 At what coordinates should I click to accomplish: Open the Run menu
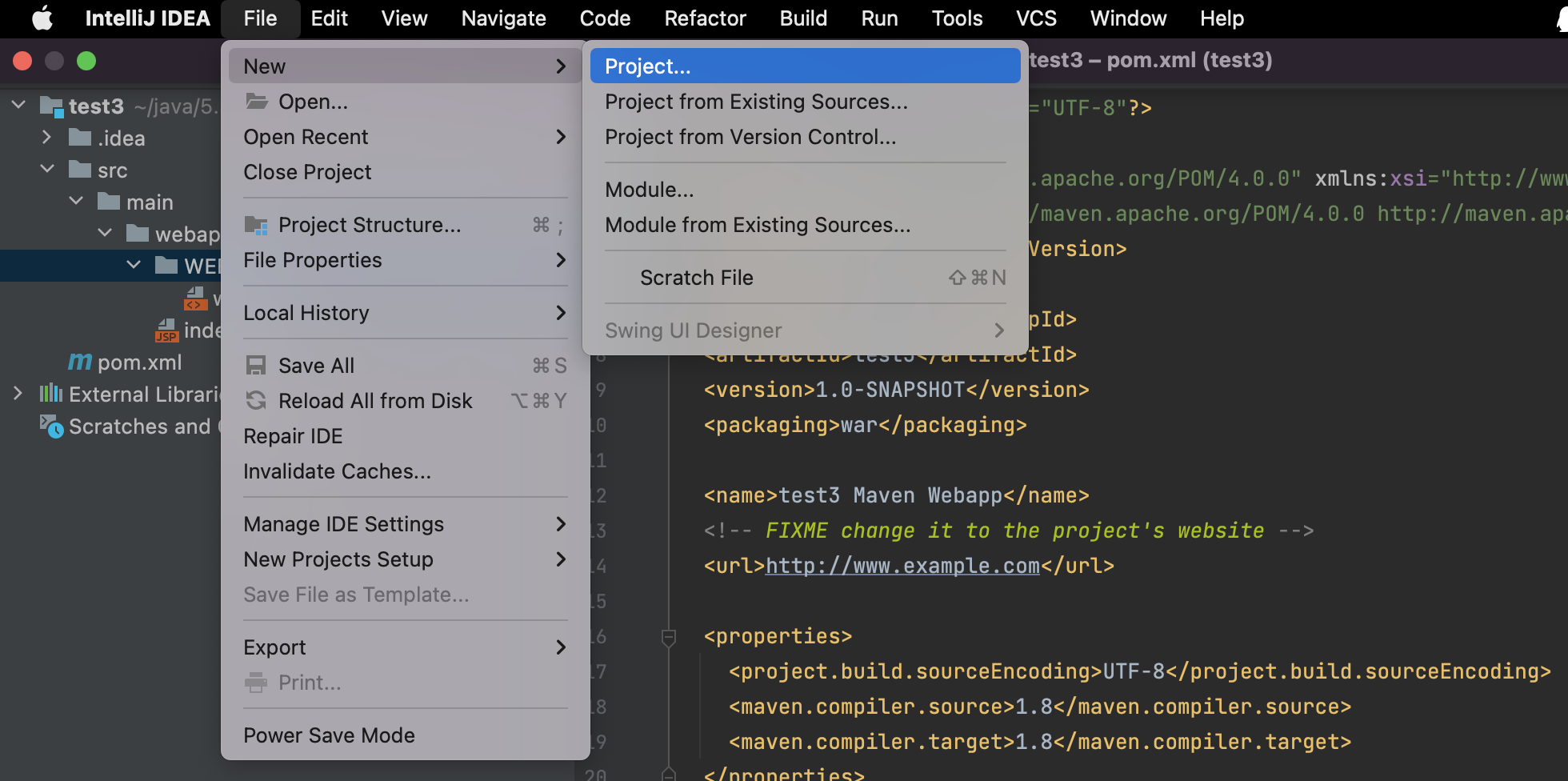pyautogui.click(x=879, y=18)
